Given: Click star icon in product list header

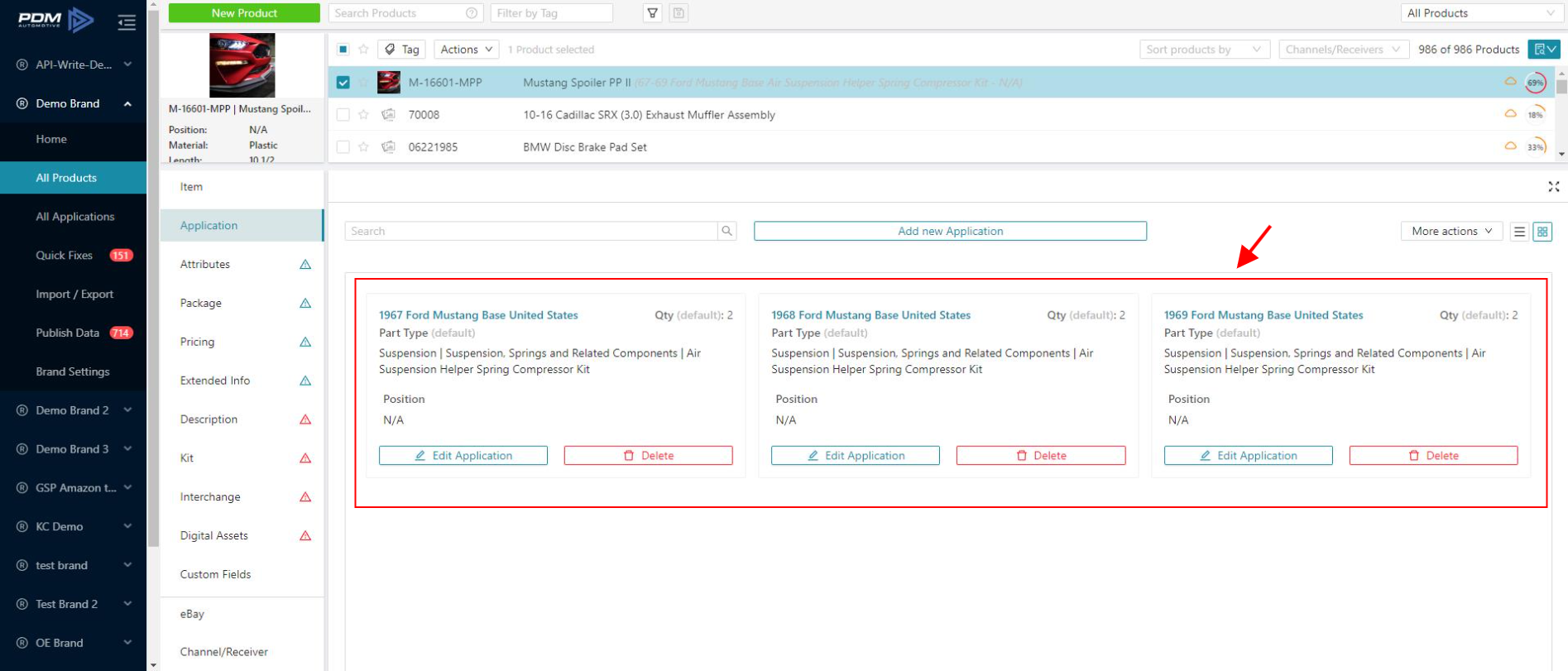Looking at the screenshot, I should [x=363, y=50].
